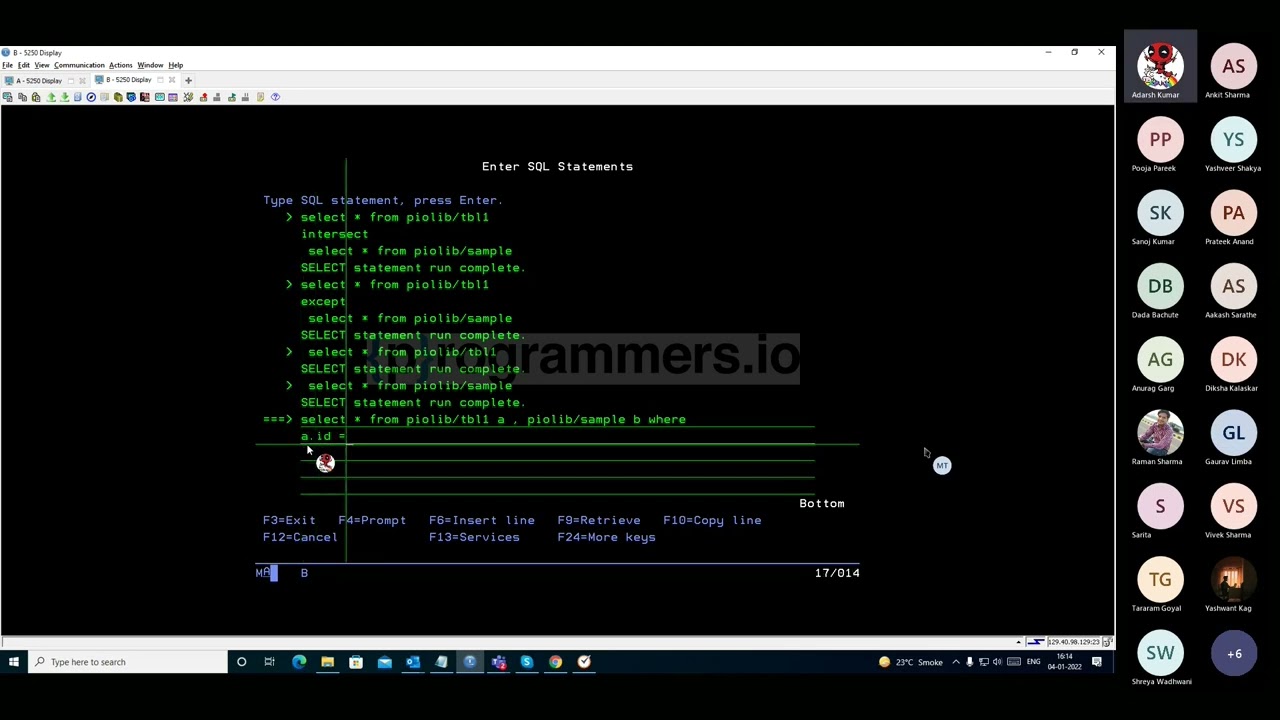Open the File menu
The width and height of the screenshot is (1280, 720).
click(7, 65)
